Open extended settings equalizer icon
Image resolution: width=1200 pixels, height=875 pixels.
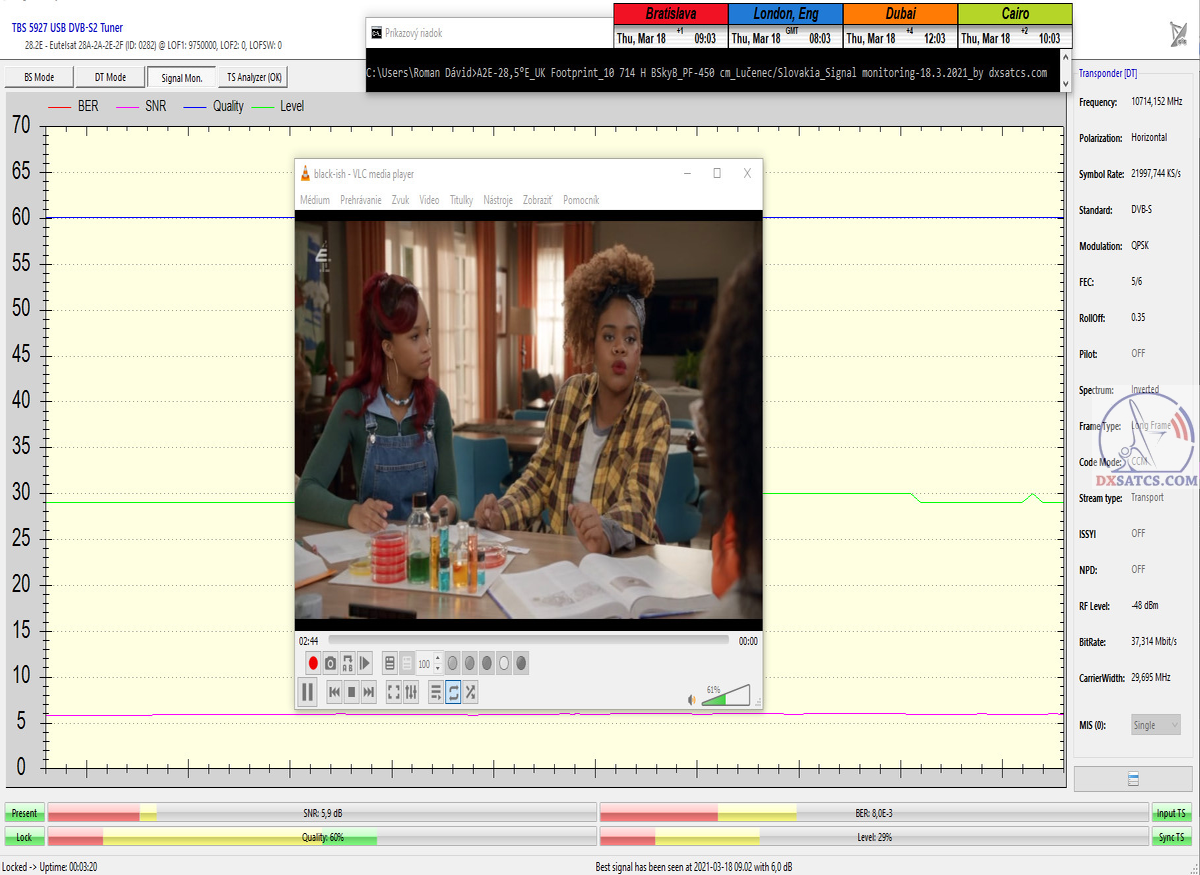(x=410, y=691)
